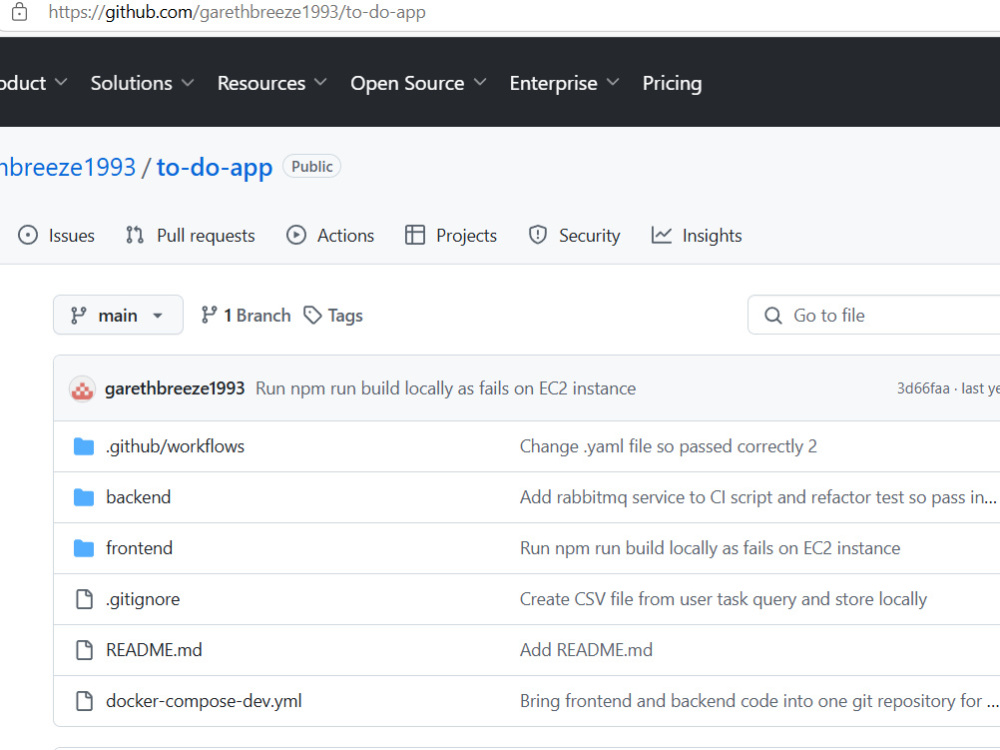This screenshot has height=750, width=1000.
Task: Click the tag icon beside Tags
Action: (x=312, y=315)
